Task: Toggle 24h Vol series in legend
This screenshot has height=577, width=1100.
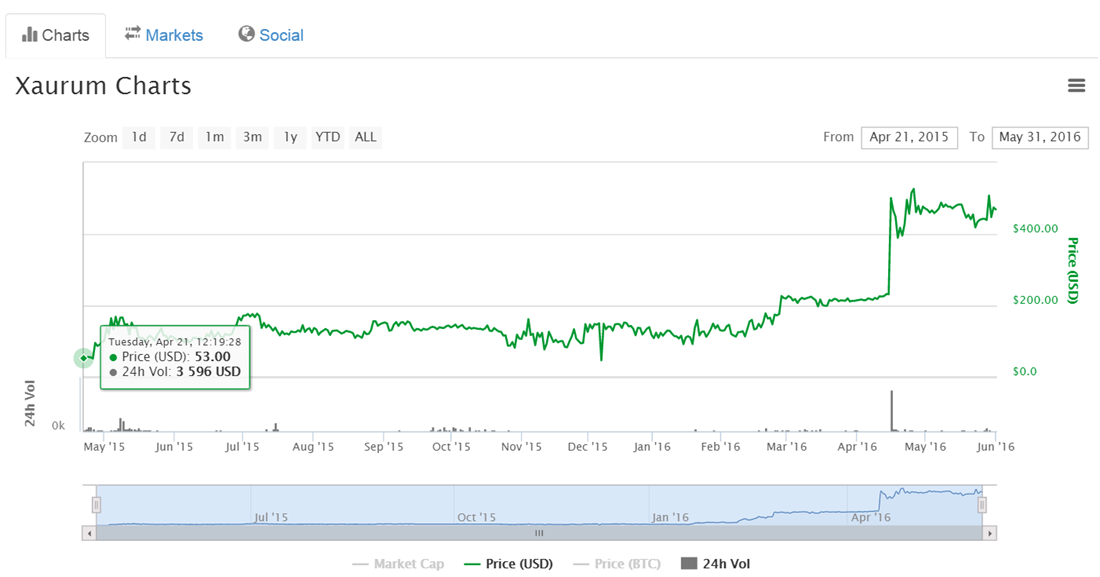Action: [715, 564]
